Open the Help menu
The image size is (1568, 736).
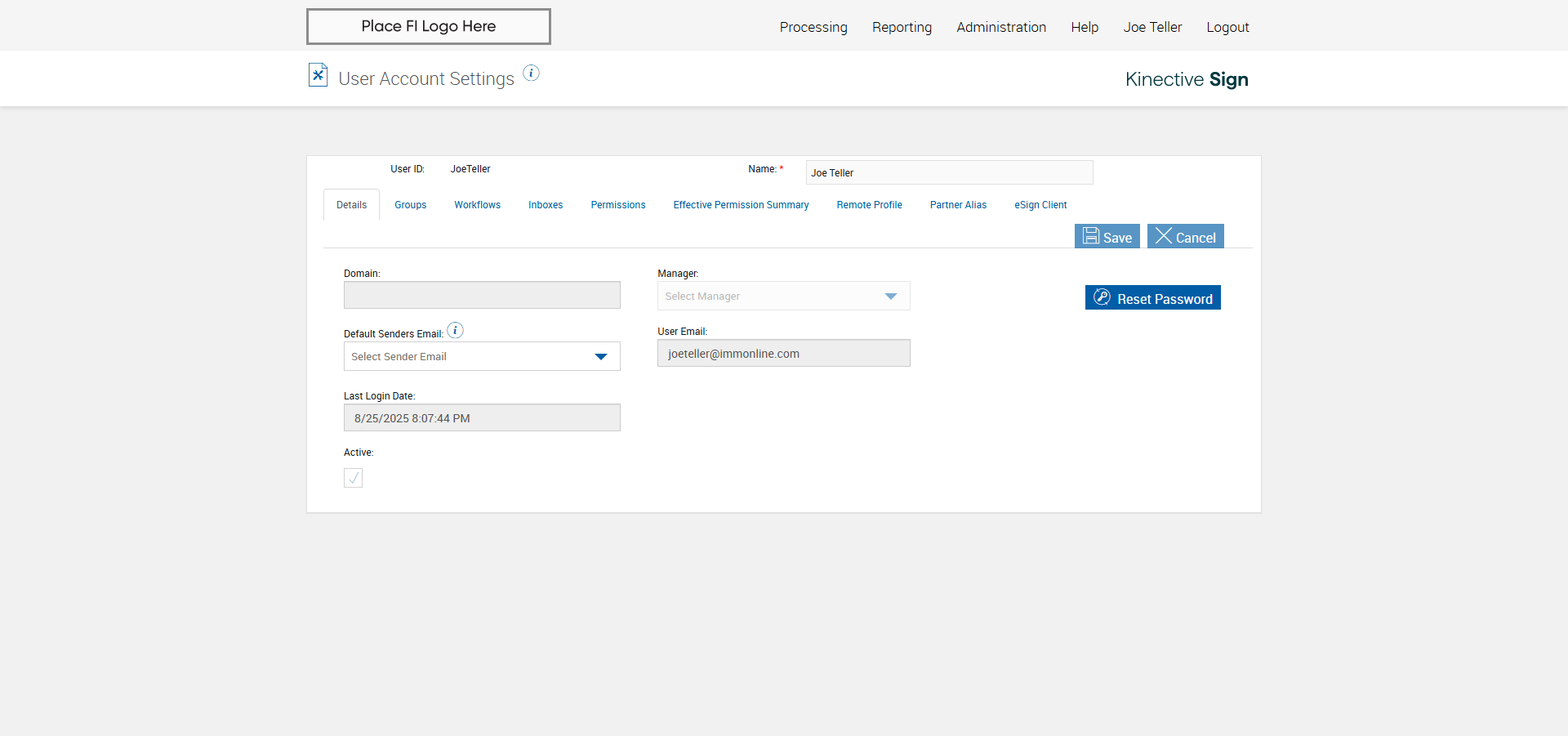pos(1085,27)
